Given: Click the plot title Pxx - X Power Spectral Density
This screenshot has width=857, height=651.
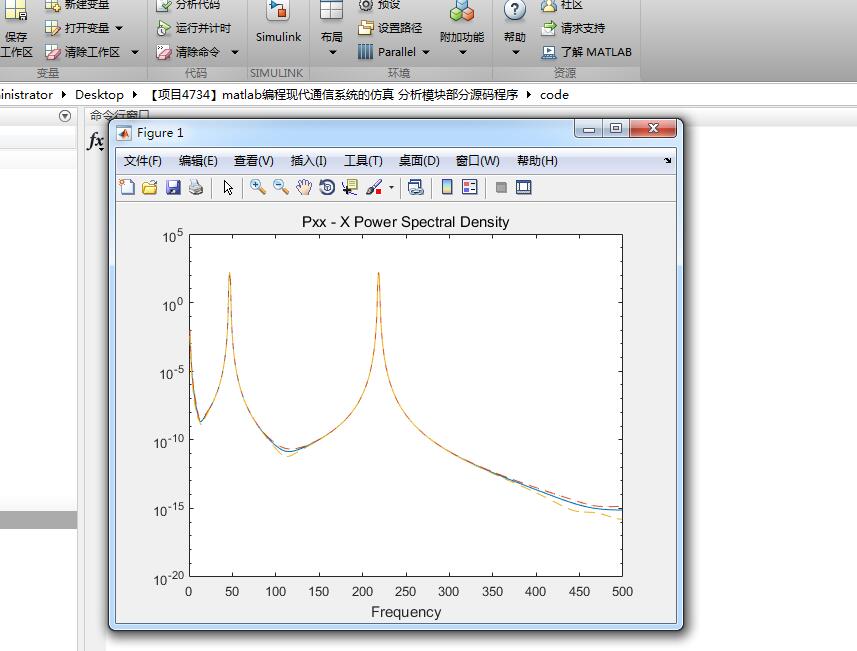Looking at the screenshot, I should pos(406,222).
